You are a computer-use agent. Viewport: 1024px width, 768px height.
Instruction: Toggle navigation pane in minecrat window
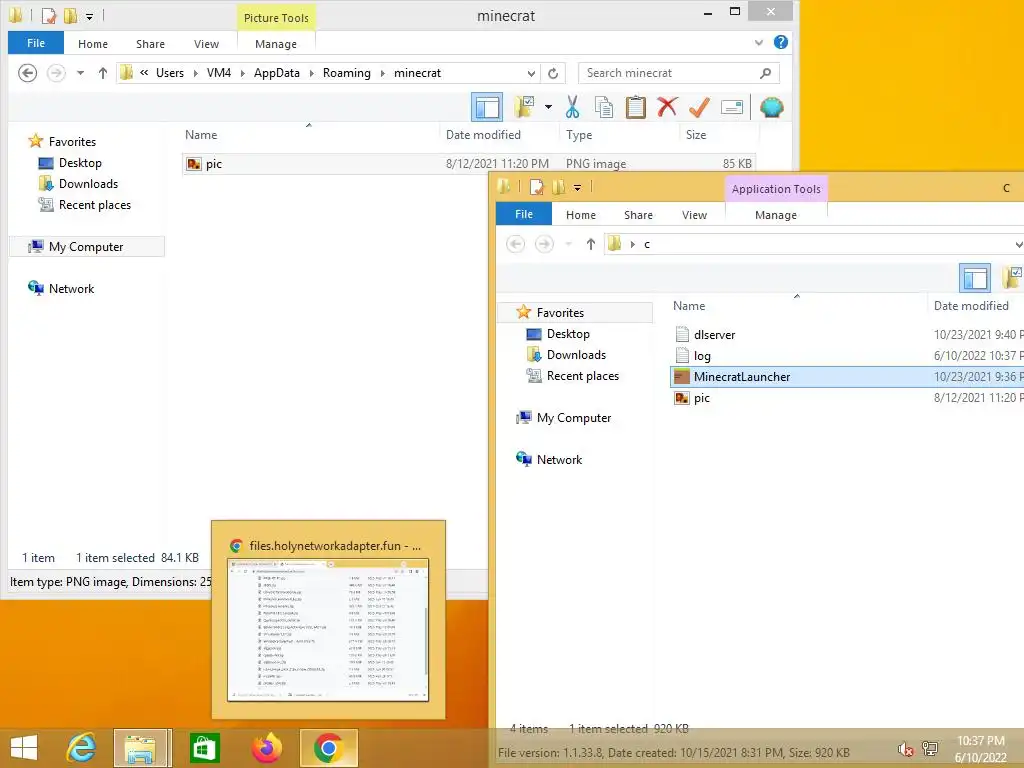[487, 107]
